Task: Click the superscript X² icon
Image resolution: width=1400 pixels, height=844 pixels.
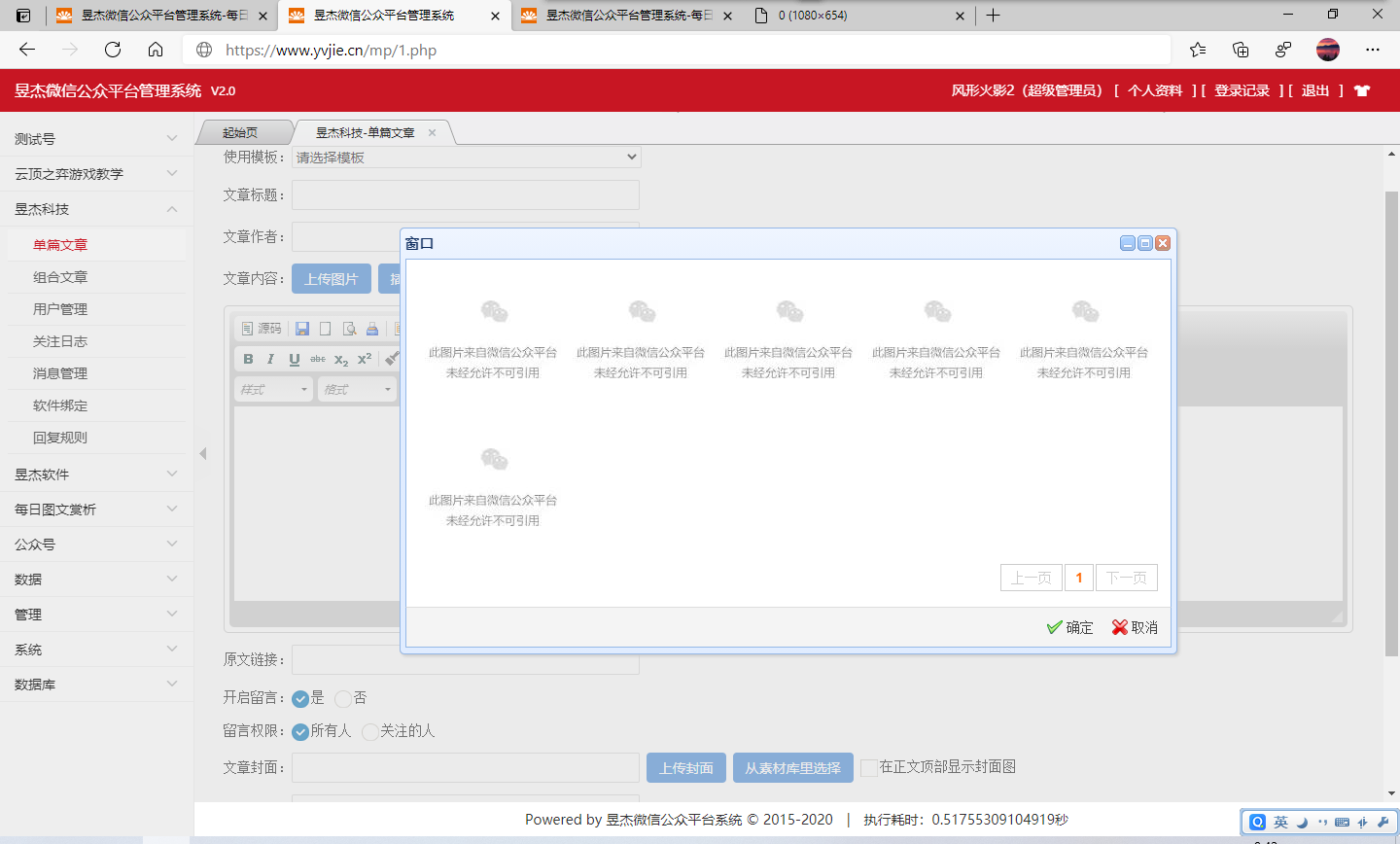Action: point(365,359)
